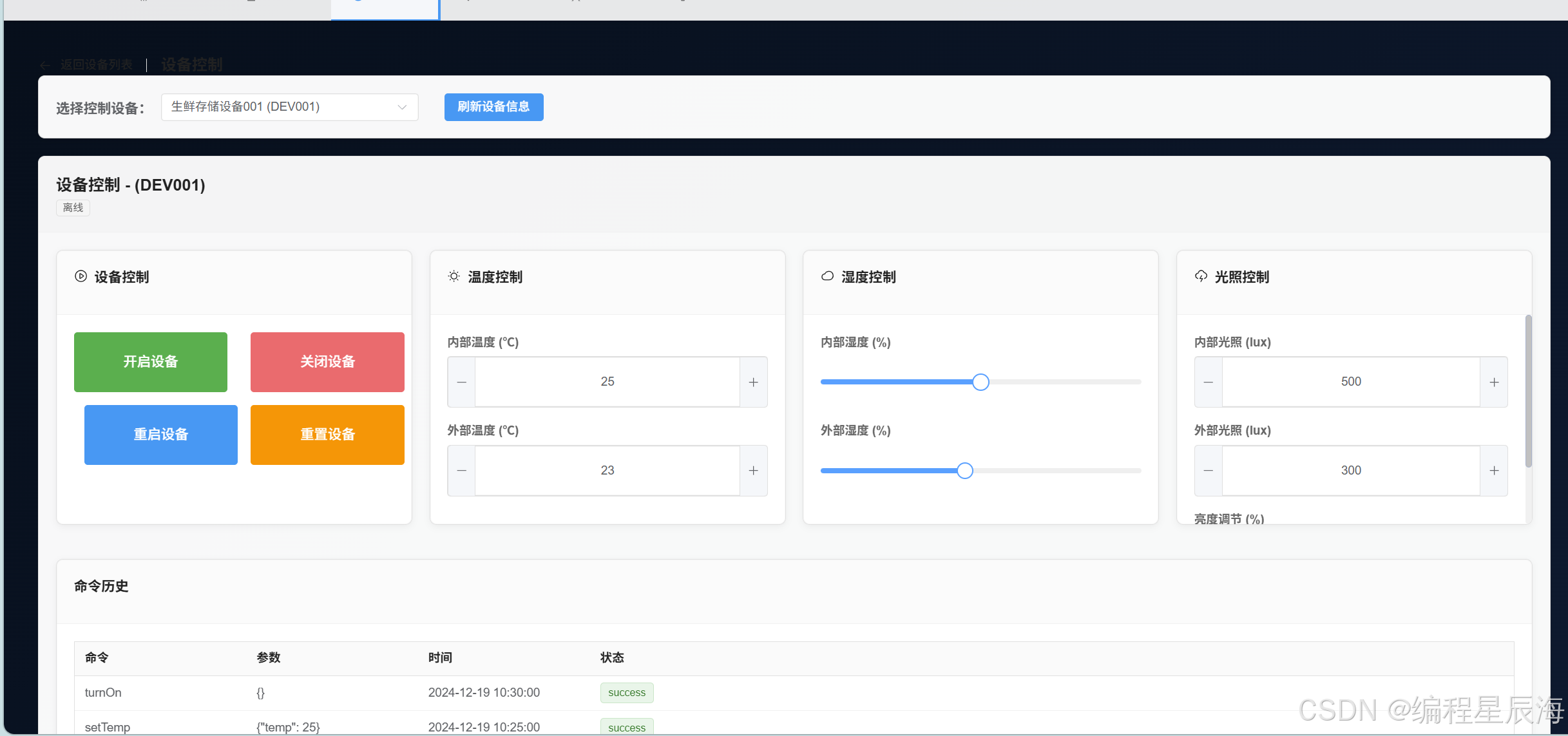Click the 外部湿度 slider handle
The height and width of the screenshot is (736, 1568).
pyautogui.click(x=964, y=471)
